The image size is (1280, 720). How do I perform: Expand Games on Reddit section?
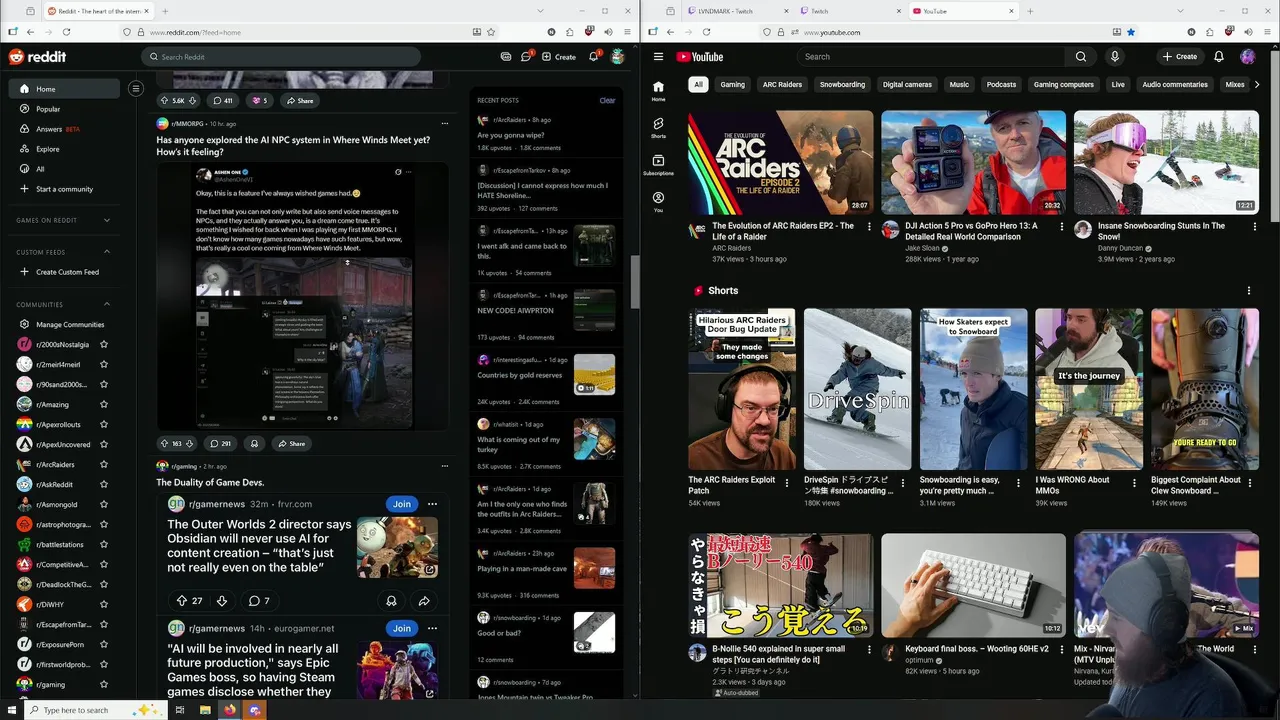tap(107, 220)
